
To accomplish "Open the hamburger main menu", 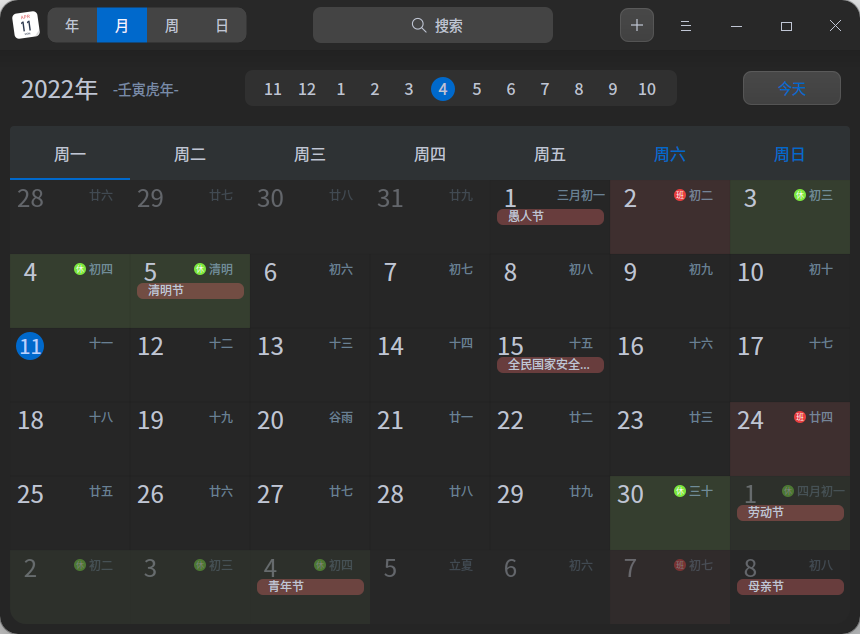I will coord(686,26).
